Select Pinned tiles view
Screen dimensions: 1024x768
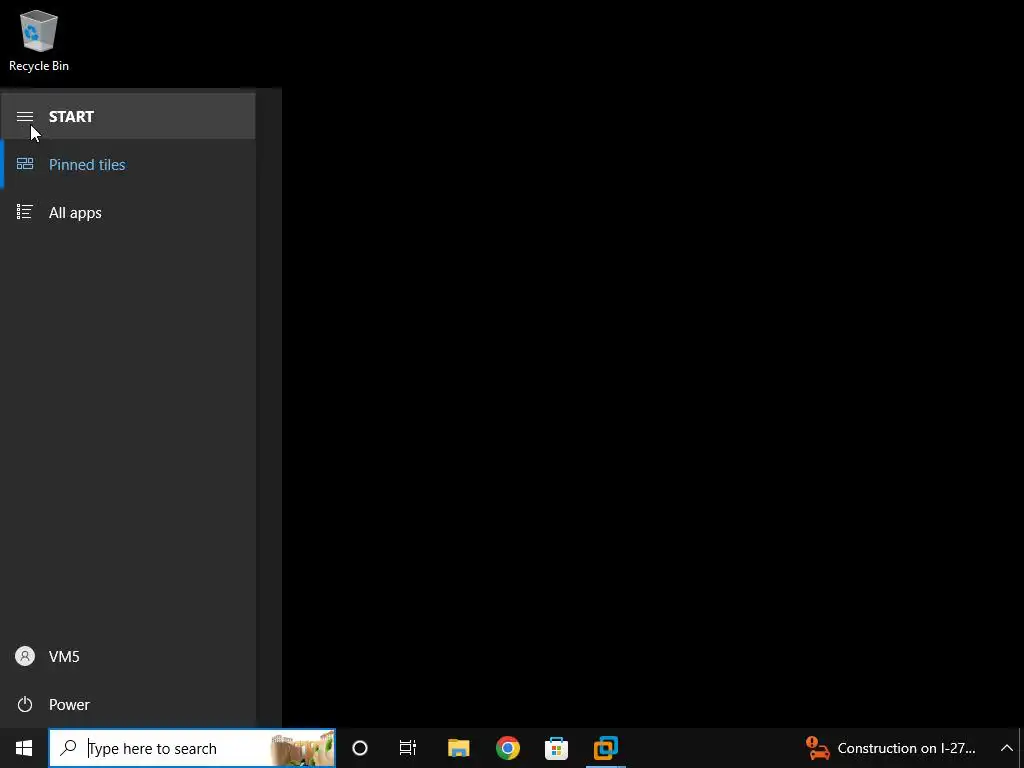point(128,165)
